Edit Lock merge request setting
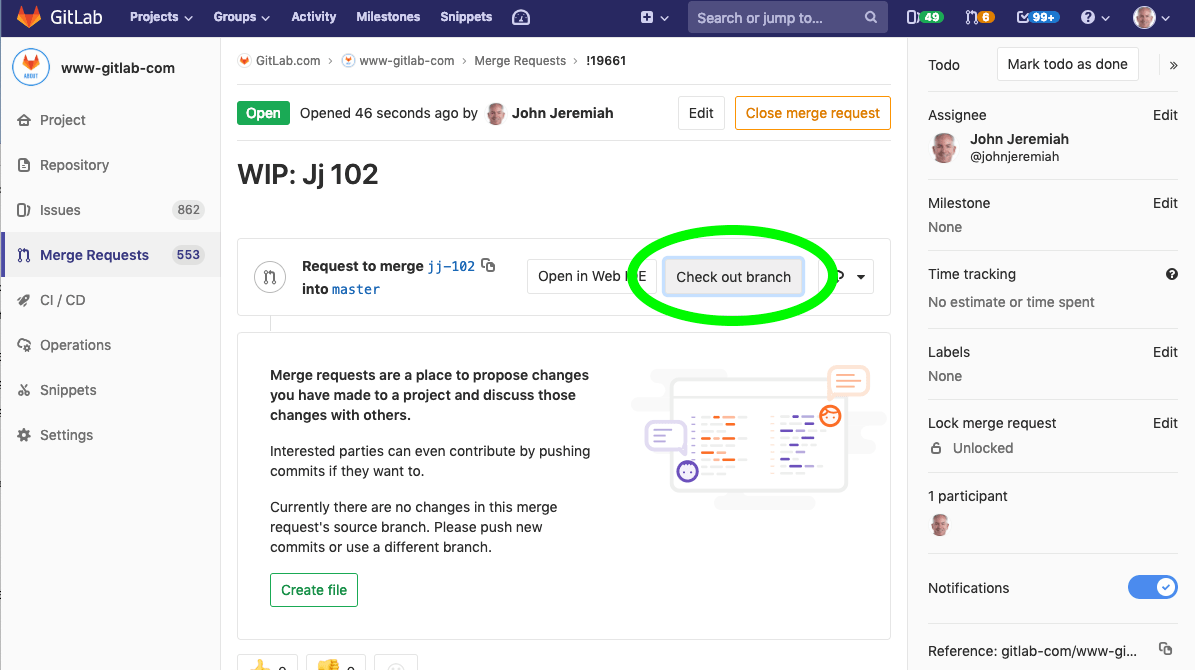 tap(1165, 423)
